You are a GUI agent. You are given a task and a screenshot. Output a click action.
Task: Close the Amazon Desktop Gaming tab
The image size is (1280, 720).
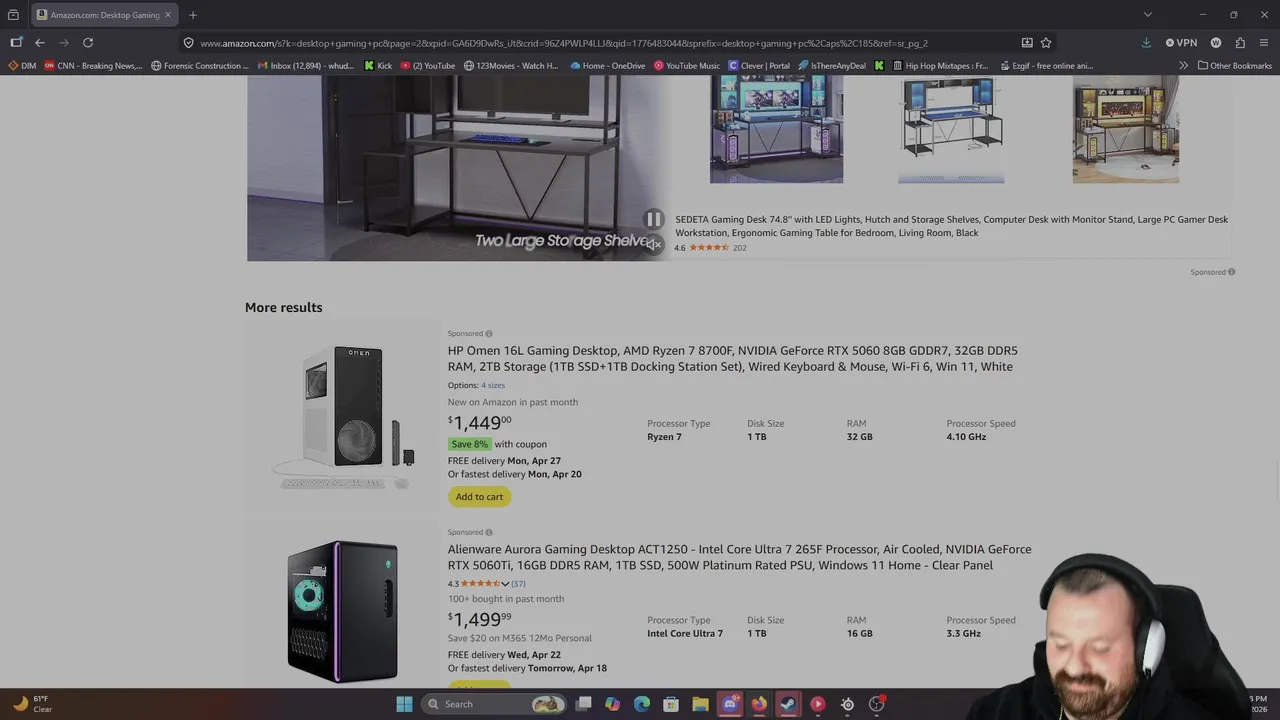coord(168,15)
